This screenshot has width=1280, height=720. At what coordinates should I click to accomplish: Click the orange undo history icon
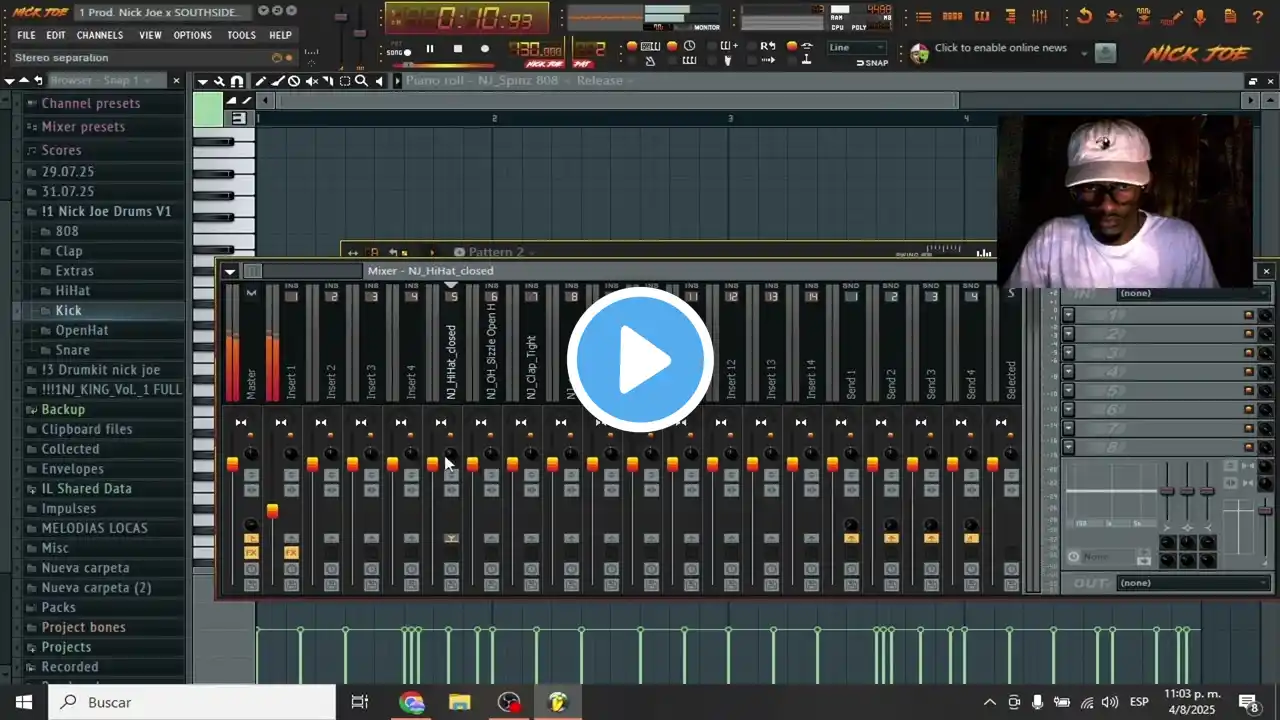click(1085, 17)
